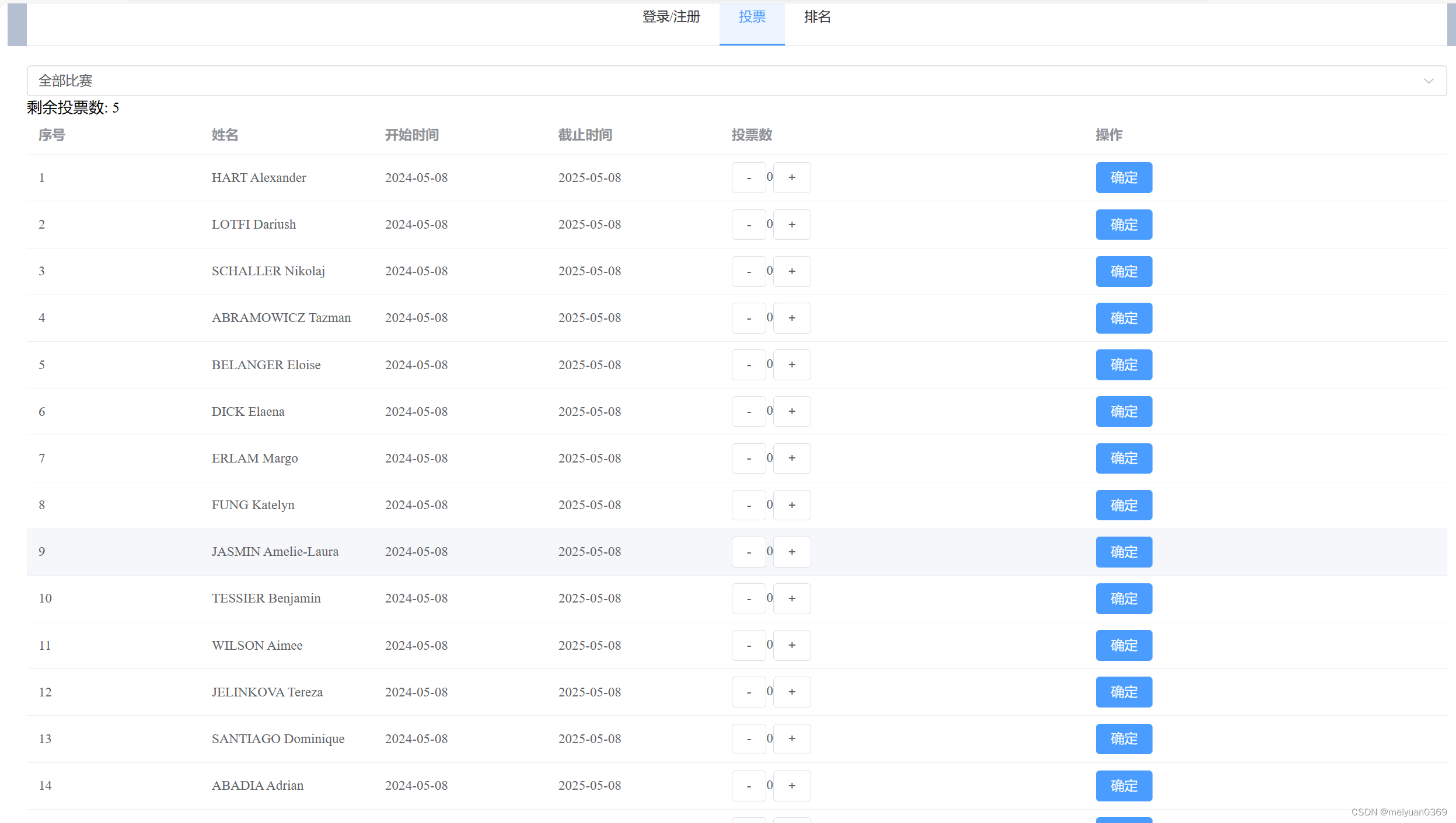The image size is (1456, 823).
Task: Submit vote for TESSIER Benjamin
Action: coord(1123,598)
